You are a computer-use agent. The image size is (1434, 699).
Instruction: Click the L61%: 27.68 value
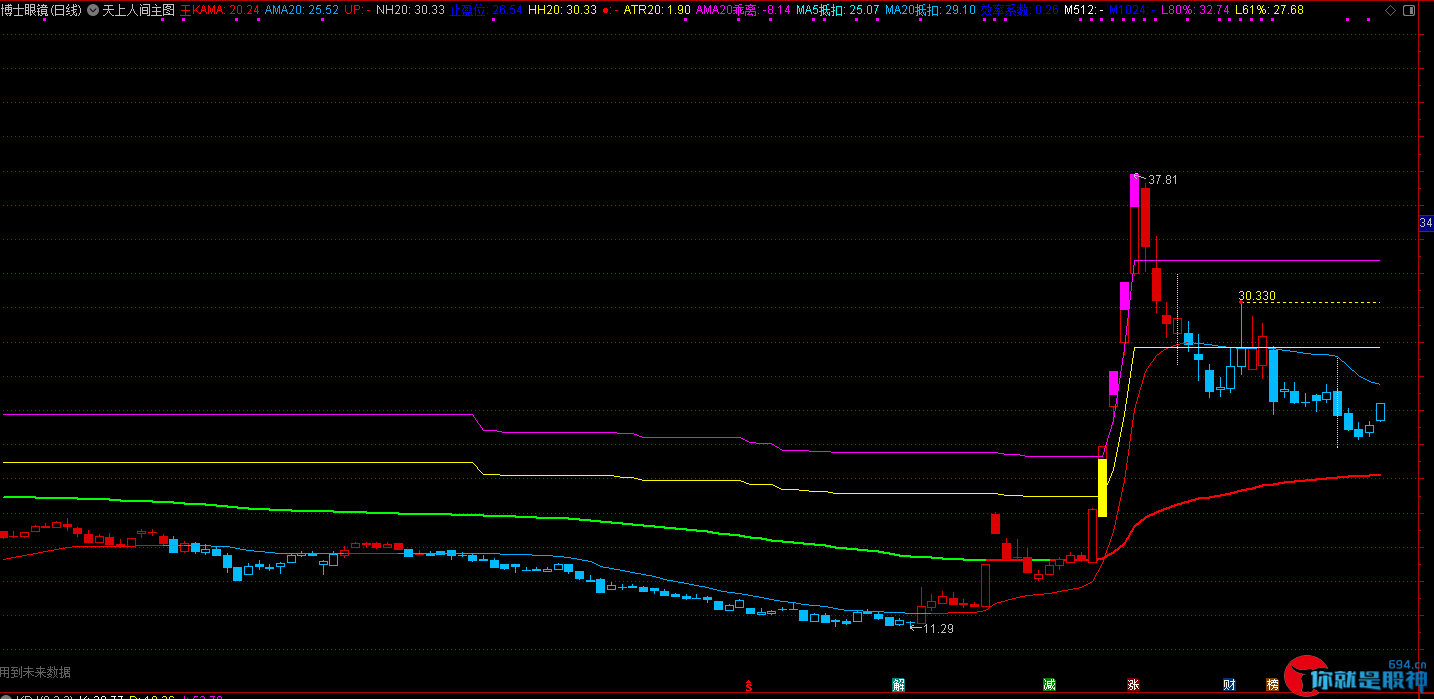(1269, 9)
